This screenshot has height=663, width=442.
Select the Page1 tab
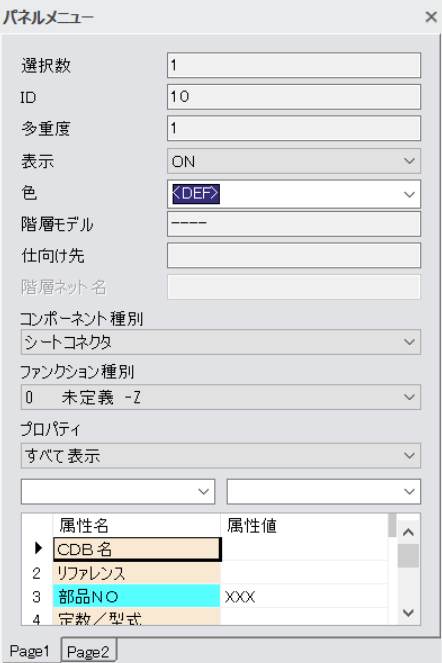click(x=30, y=650)
